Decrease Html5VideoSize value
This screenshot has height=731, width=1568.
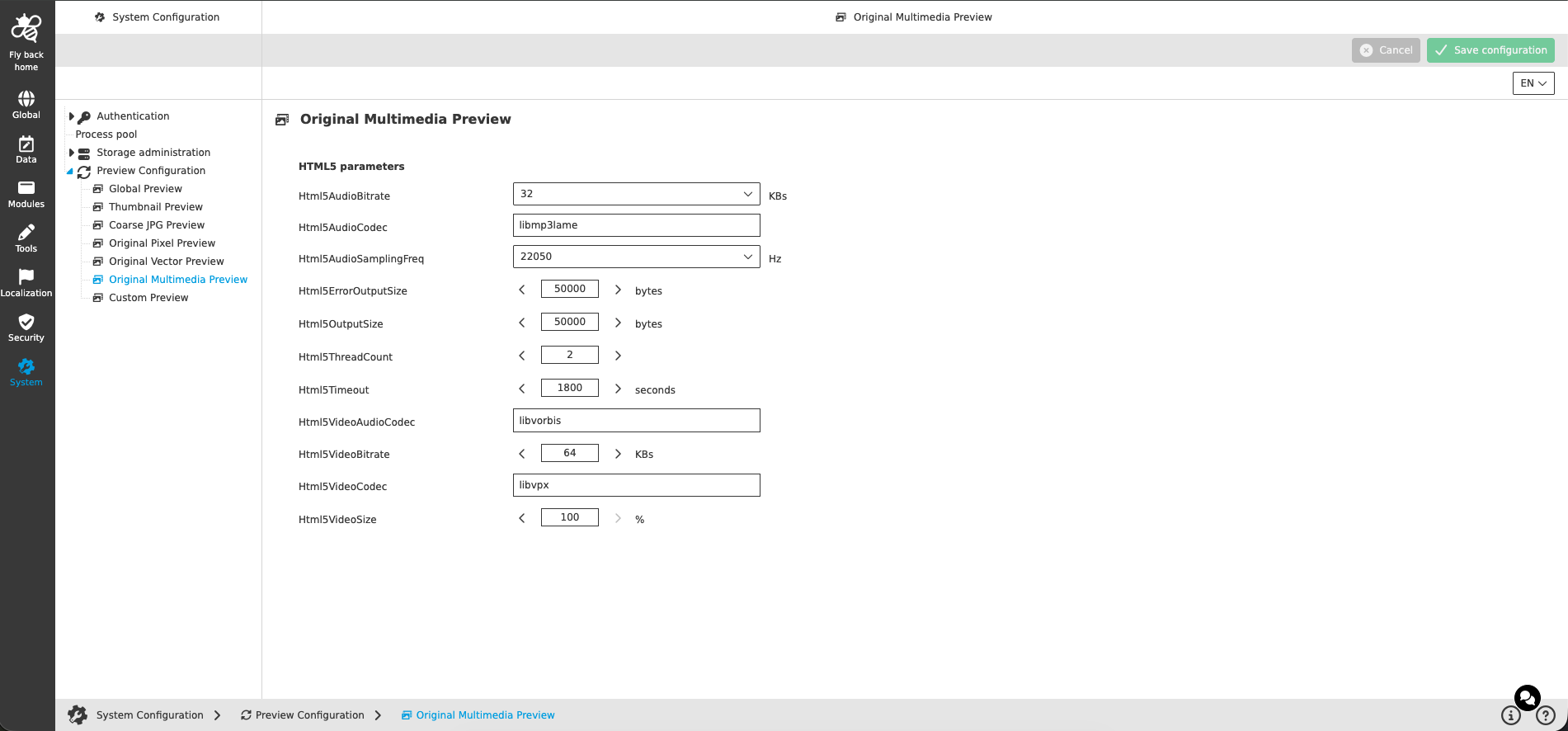click(522, 518)
